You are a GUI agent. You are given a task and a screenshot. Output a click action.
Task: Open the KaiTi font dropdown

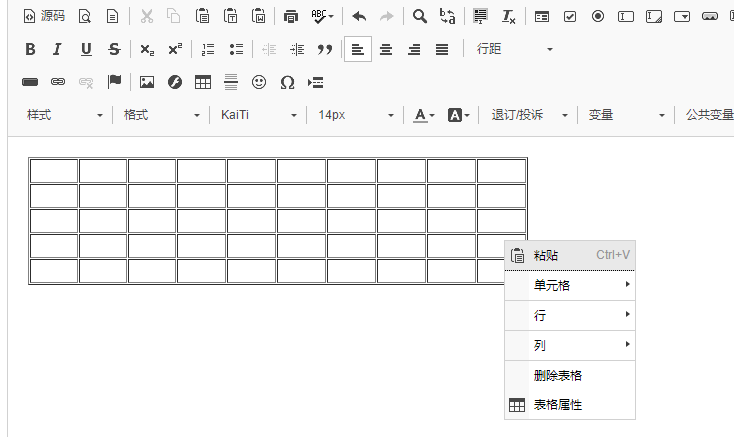(x=259, y=115)
